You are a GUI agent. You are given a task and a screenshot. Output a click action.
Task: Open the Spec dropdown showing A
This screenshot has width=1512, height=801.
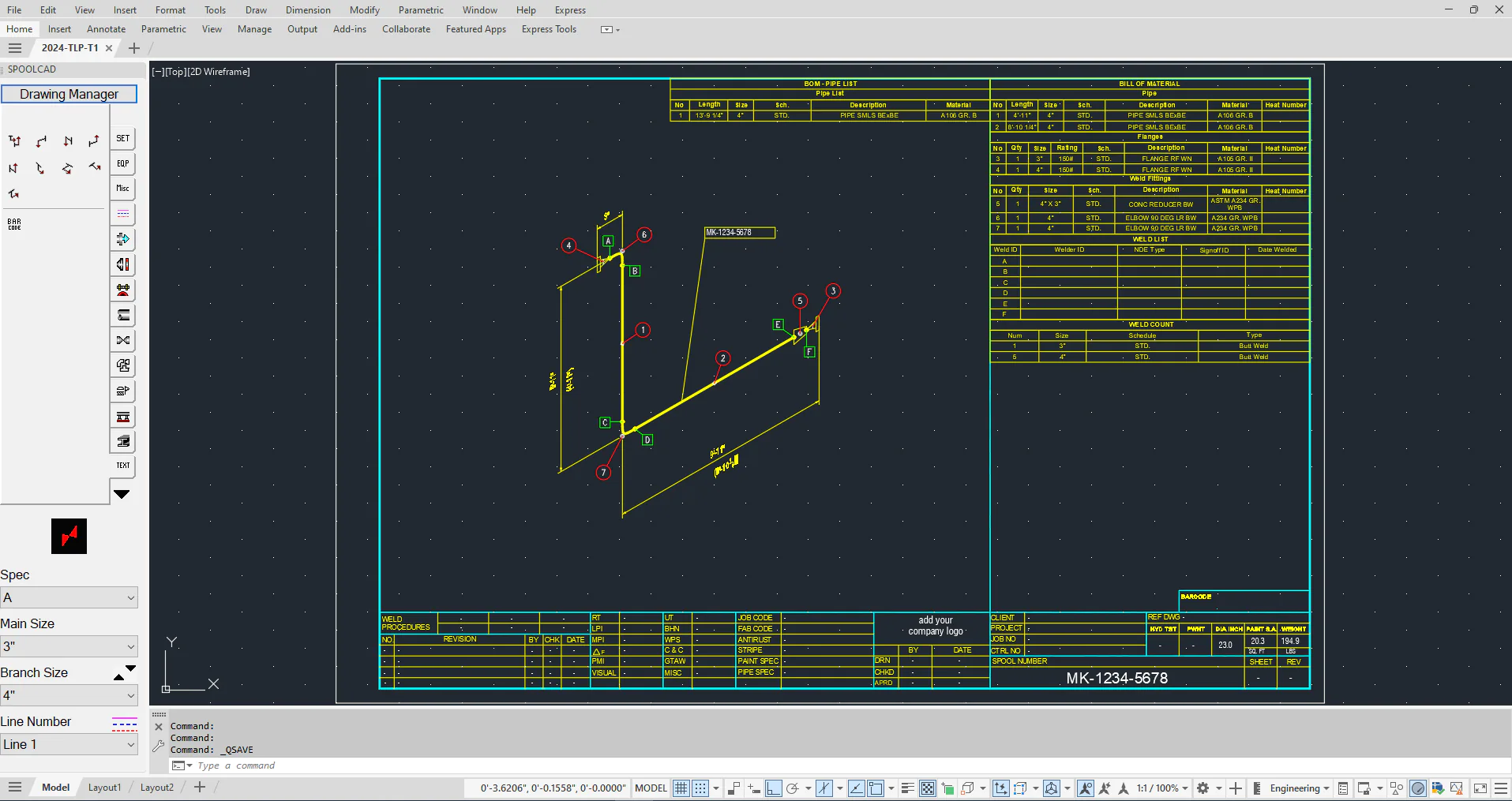[69, 597]
